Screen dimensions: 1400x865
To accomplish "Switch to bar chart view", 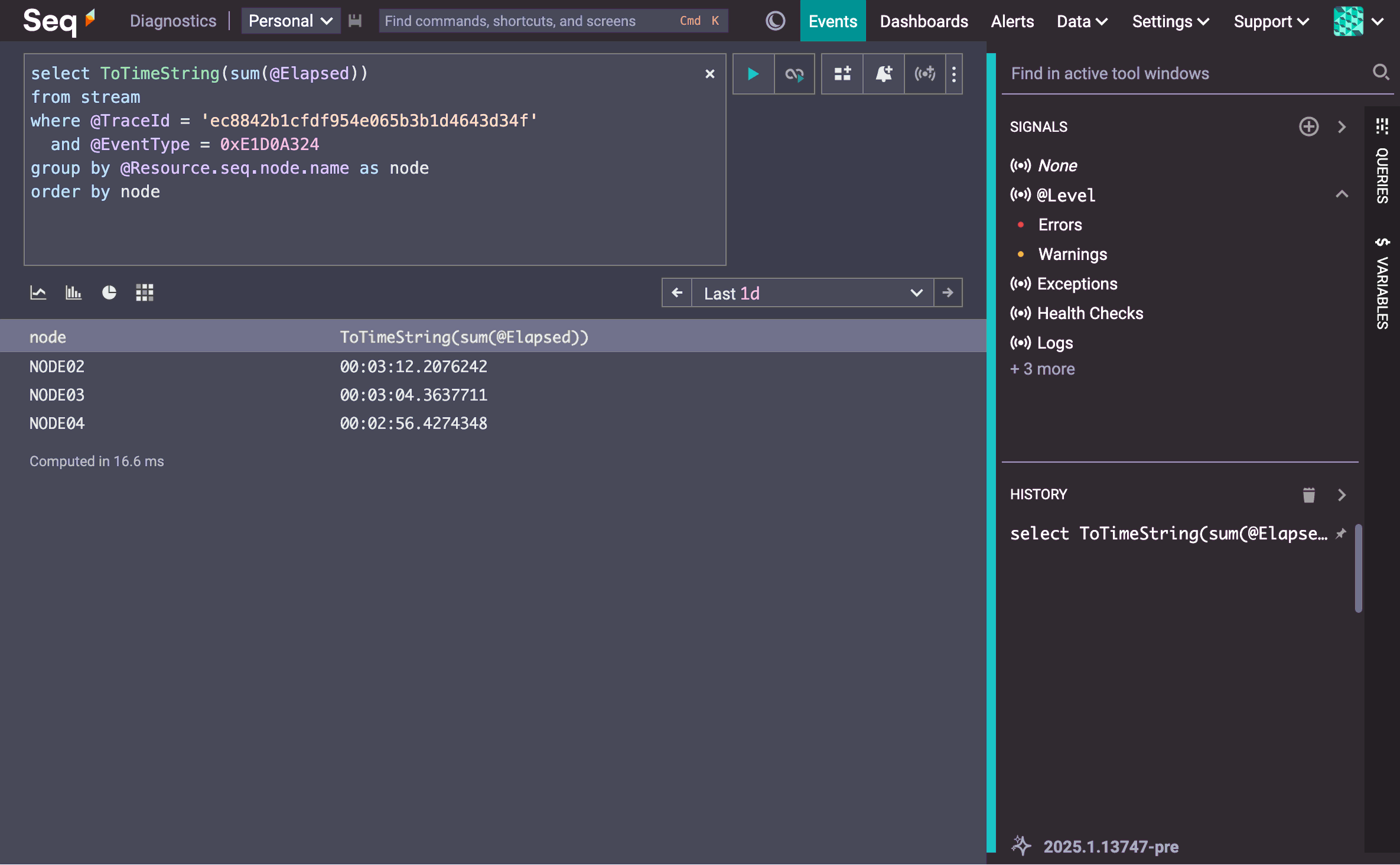I will point(73,292).
